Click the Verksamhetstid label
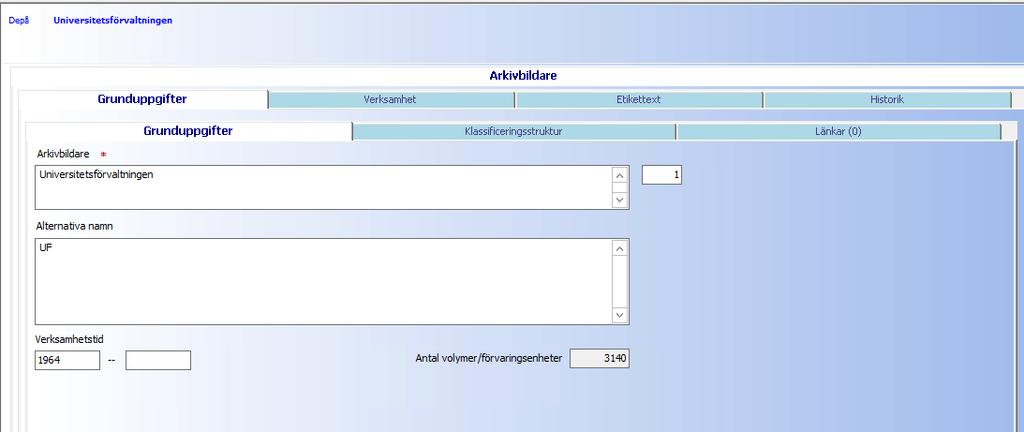 click(71, 339)
